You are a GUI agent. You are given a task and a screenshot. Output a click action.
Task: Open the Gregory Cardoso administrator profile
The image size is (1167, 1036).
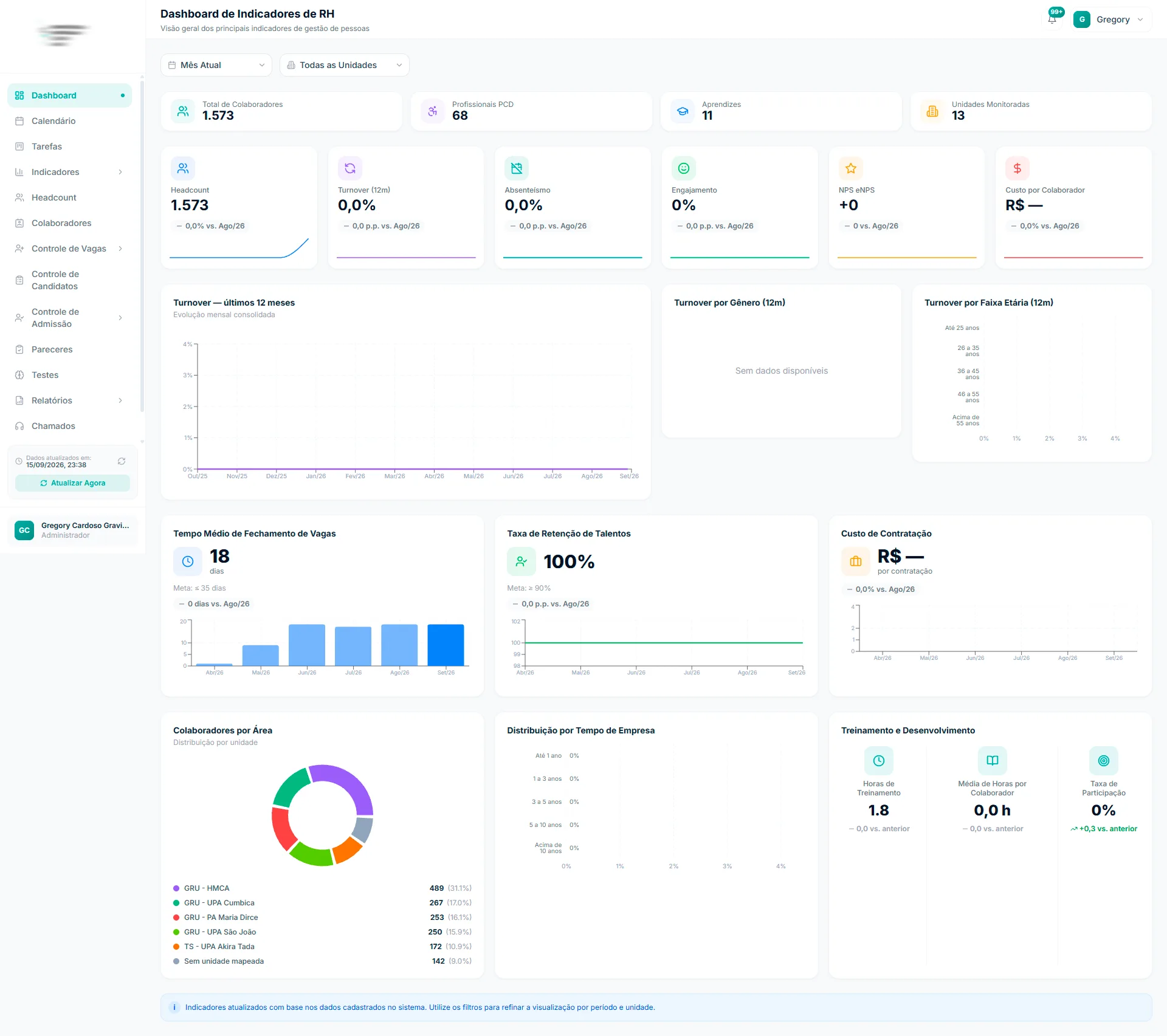click(x=73, y=530)
